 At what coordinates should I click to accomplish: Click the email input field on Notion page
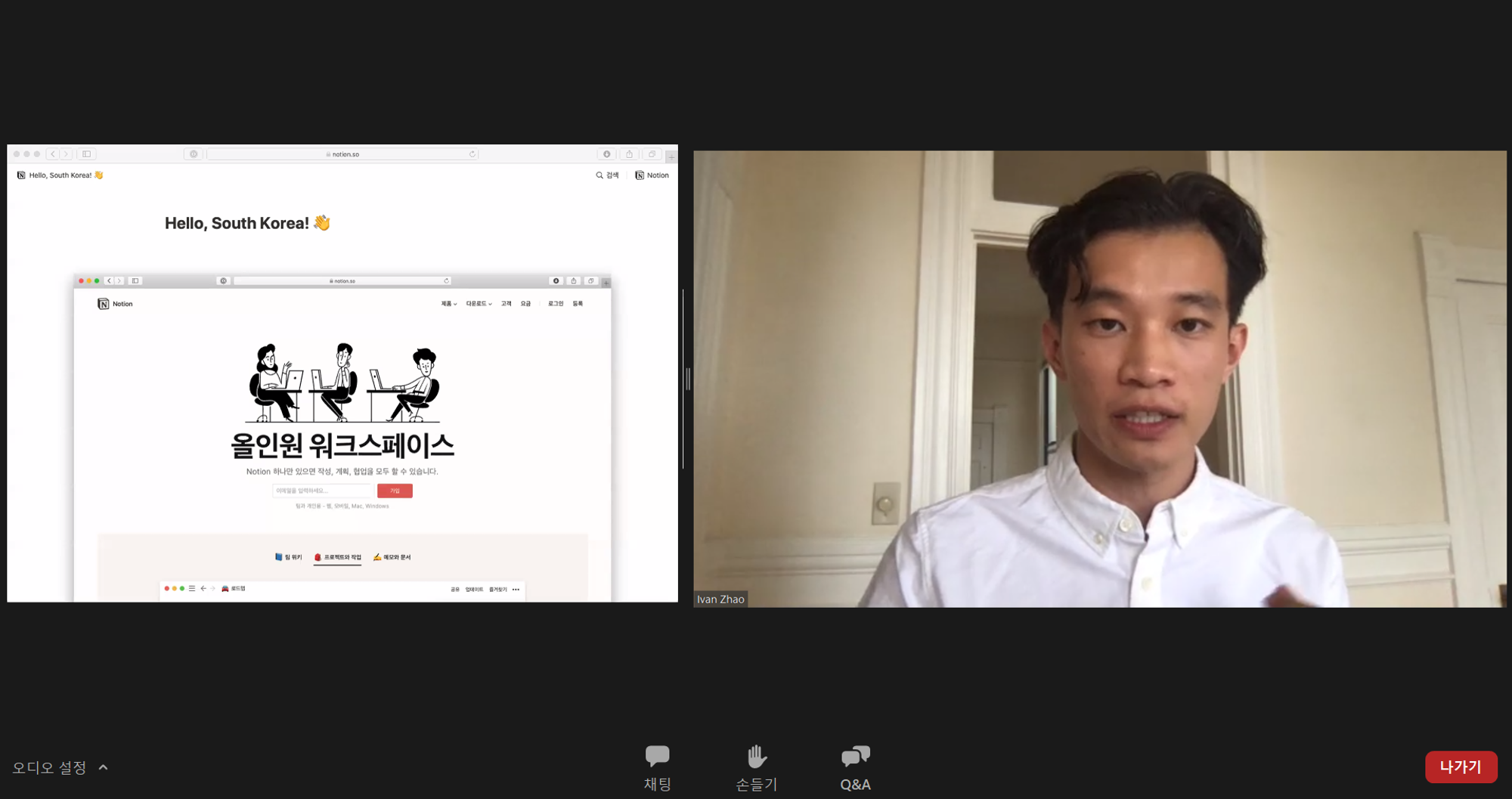pyautogui.click(x=323, y=491)
